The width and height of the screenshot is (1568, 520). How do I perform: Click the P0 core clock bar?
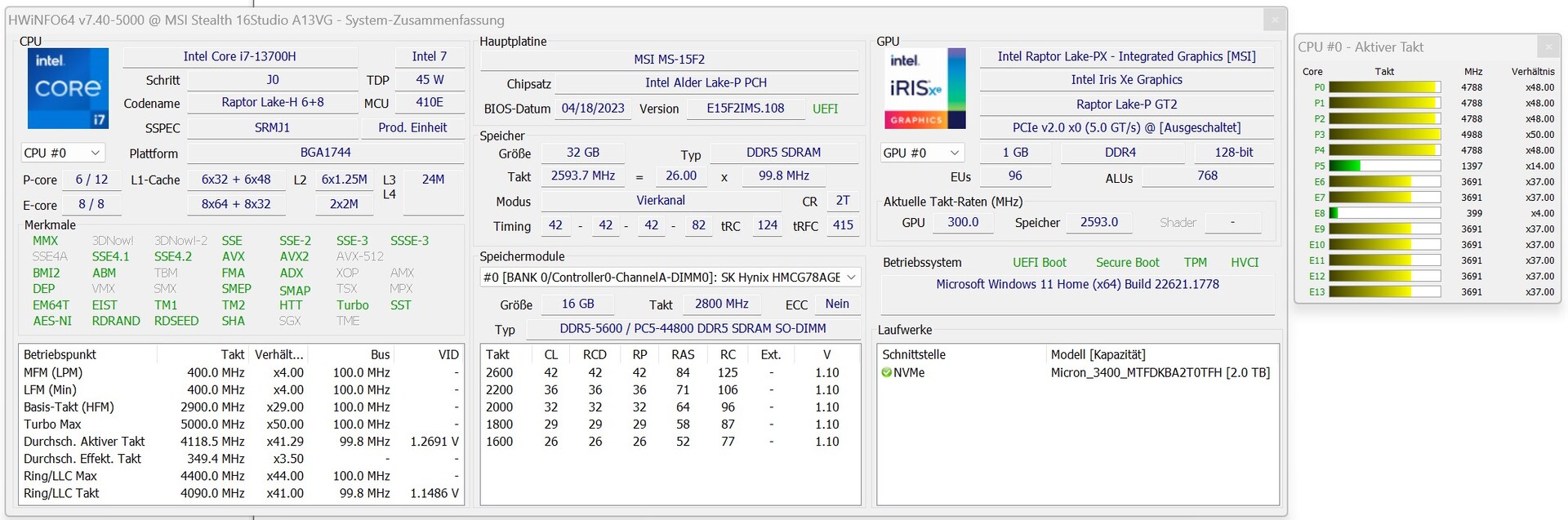pos(1384,87)
